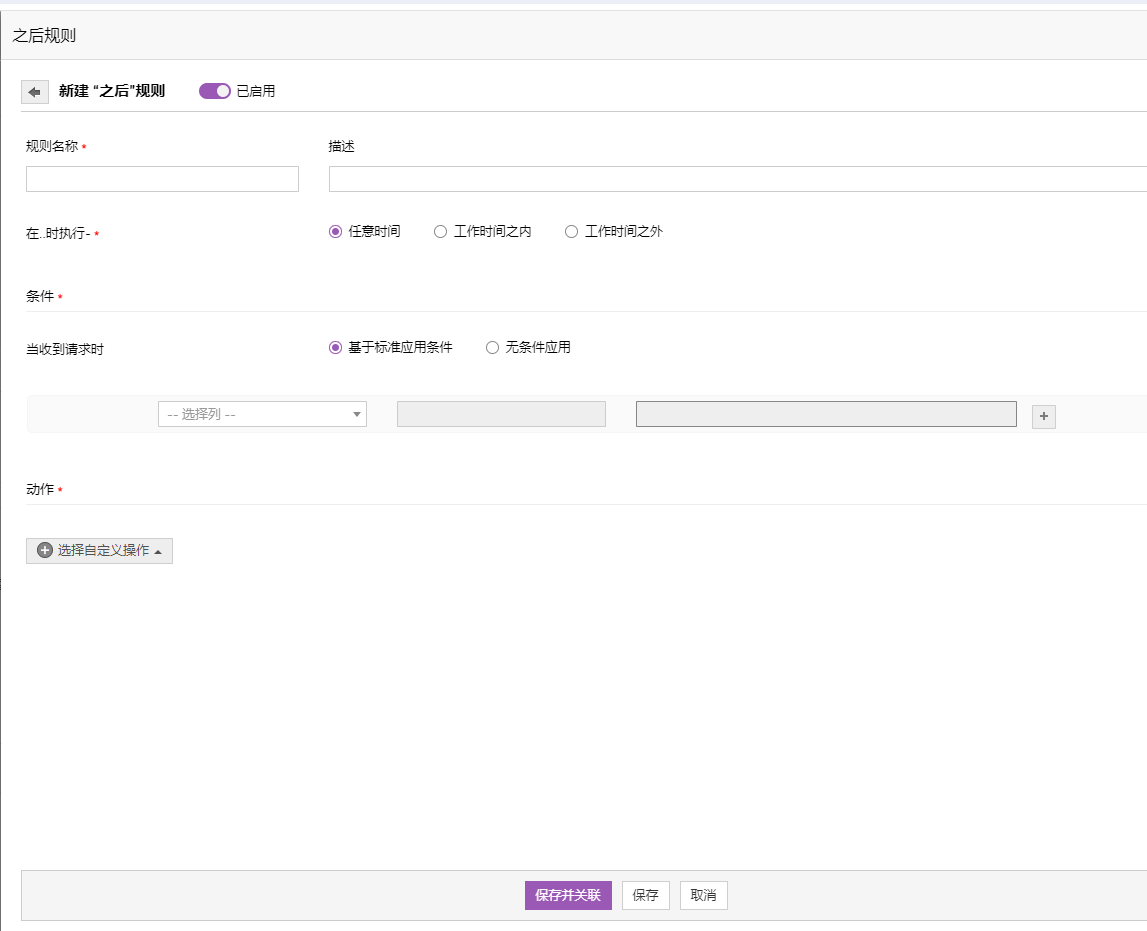Click the 保存 button
The image size is (1147, 931).
(646, 895)
